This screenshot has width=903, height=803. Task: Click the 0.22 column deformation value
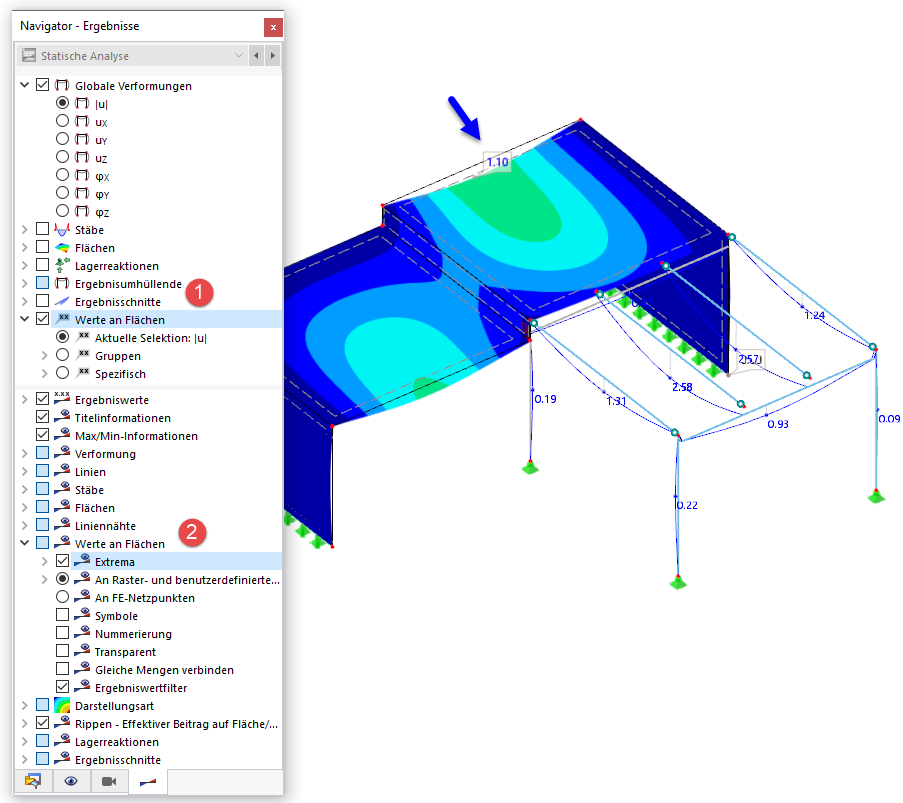coord(687,505)
